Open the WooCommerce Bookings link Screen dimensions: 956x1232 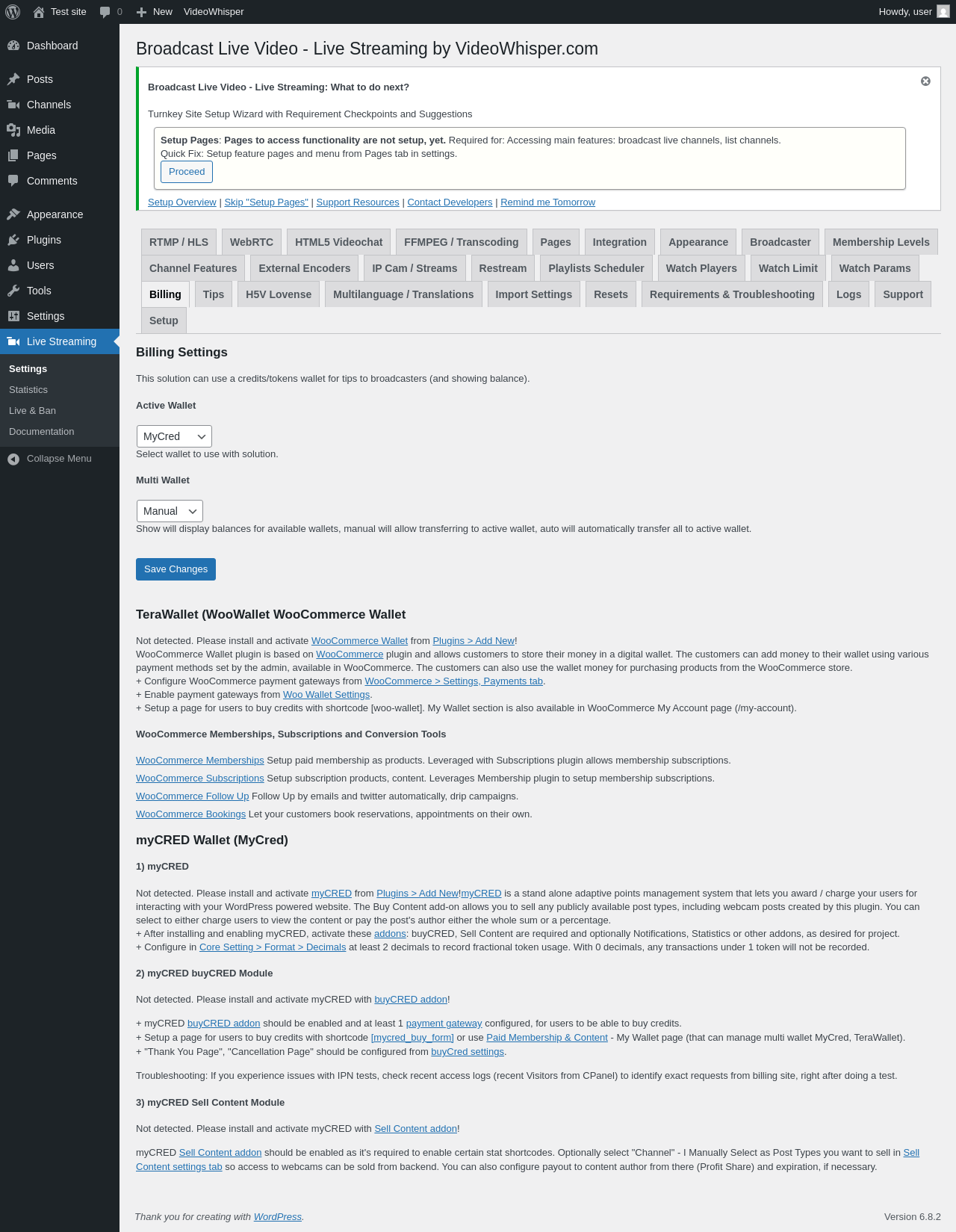point(190,814)
